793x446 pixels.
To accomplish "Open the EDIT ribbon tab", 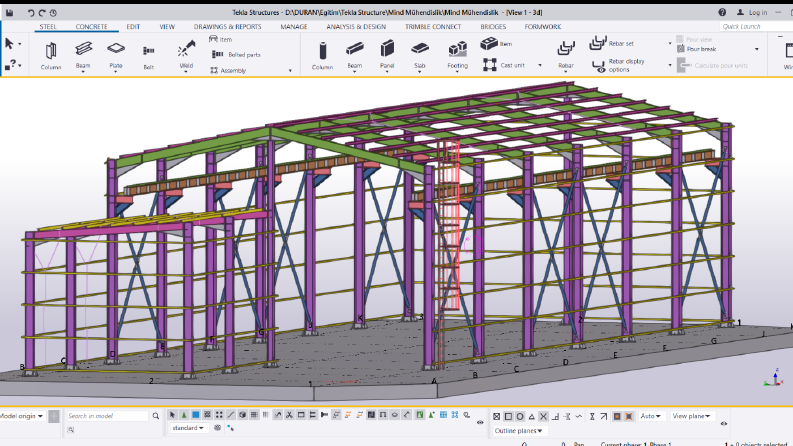I will point(133,26).
